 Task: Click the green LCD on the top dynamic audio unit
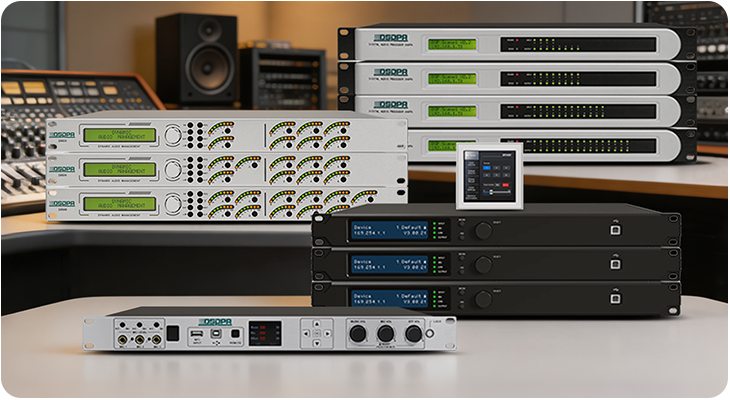tap(120, 135)
